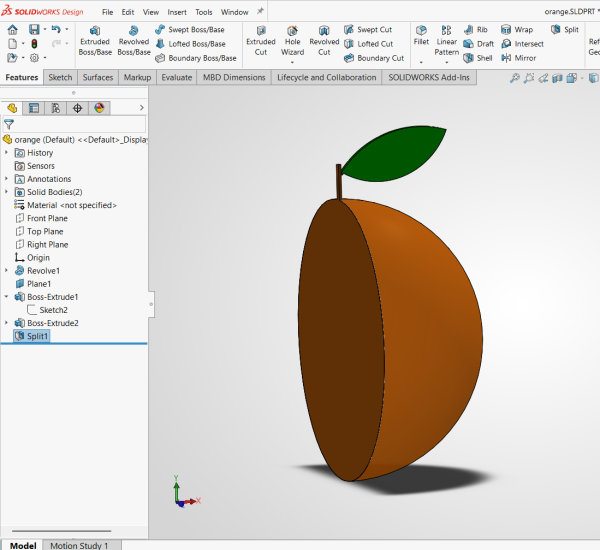
Task: Click the Undo arrow icon
Action: (x=56, y=29)
